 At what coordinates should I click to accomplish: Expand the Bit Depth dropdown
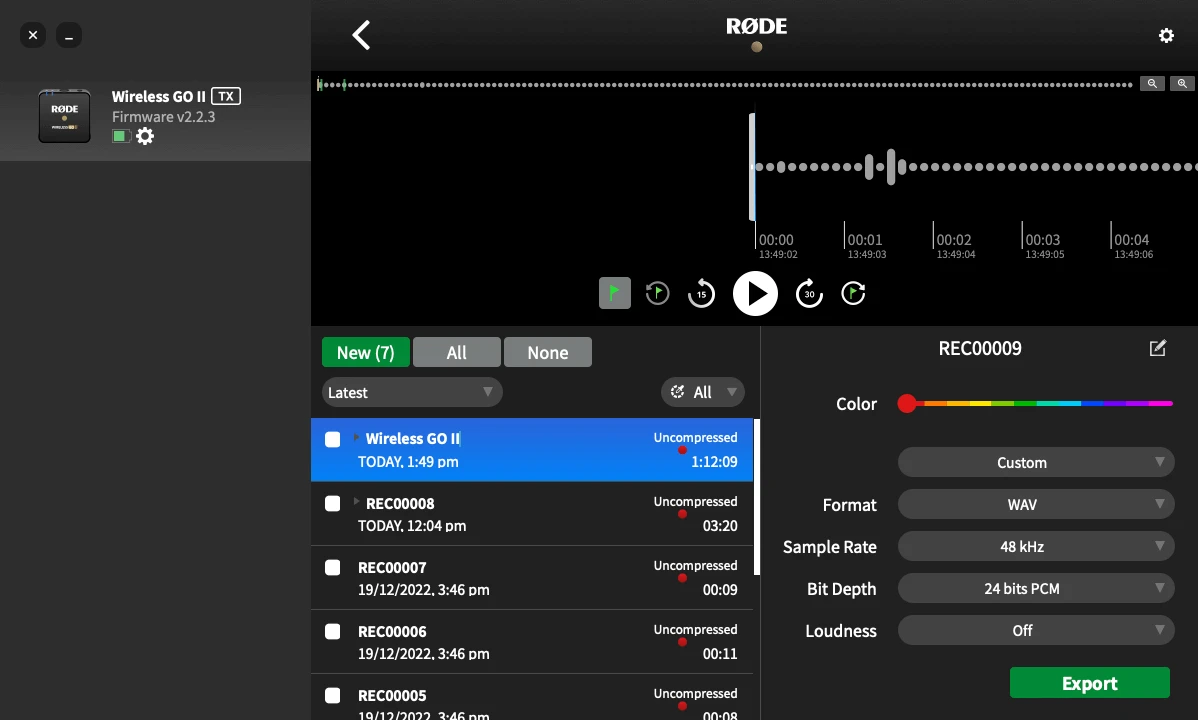(1035, 589)
